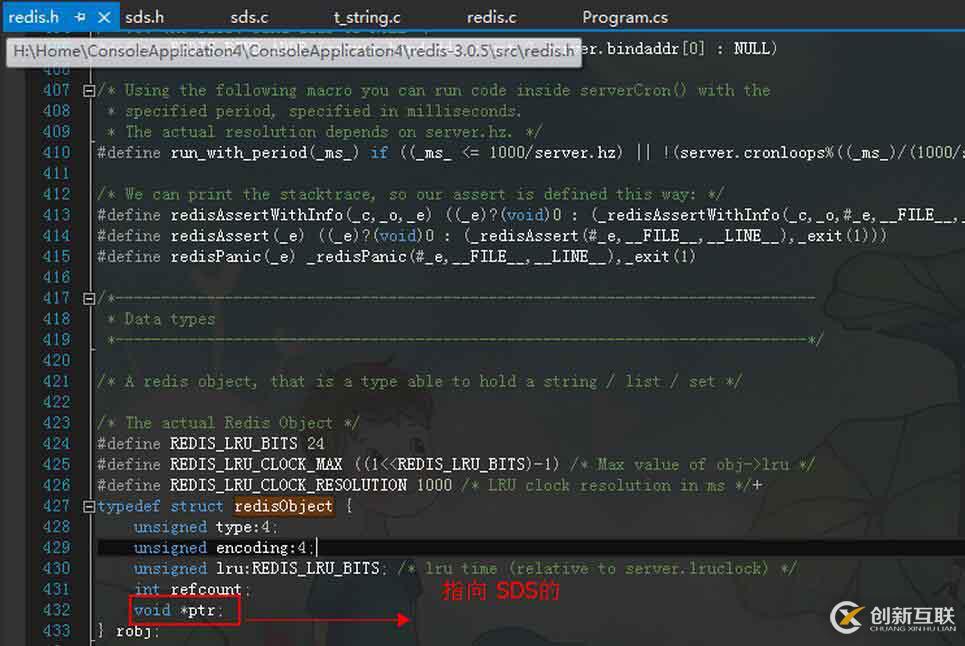Collapse the redisObject struct at line 427
The image size is (965, 646).
click(x=89, y=506)
